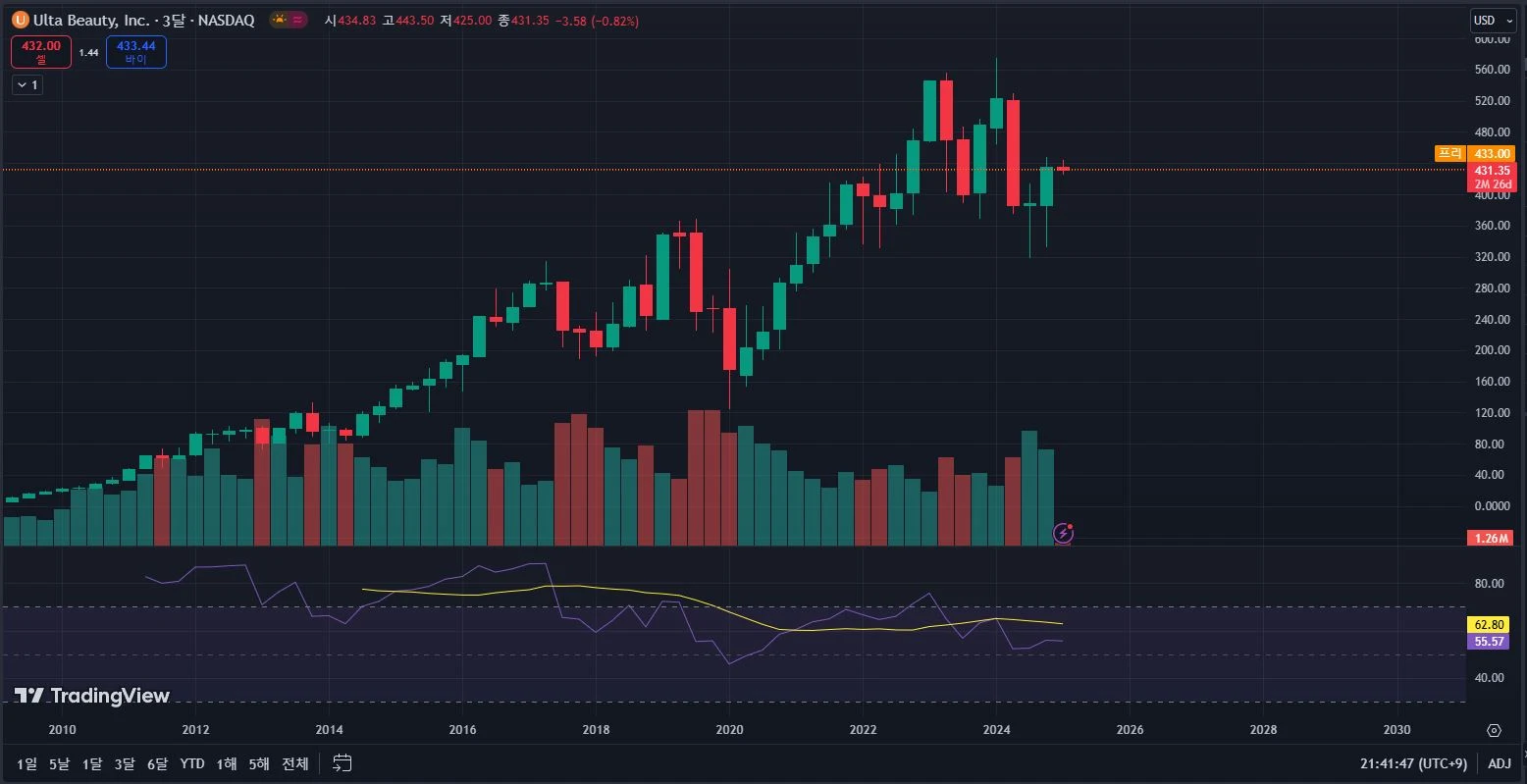Click the TradingView logo
This screenshot has height=784, width=1527.
92,696
